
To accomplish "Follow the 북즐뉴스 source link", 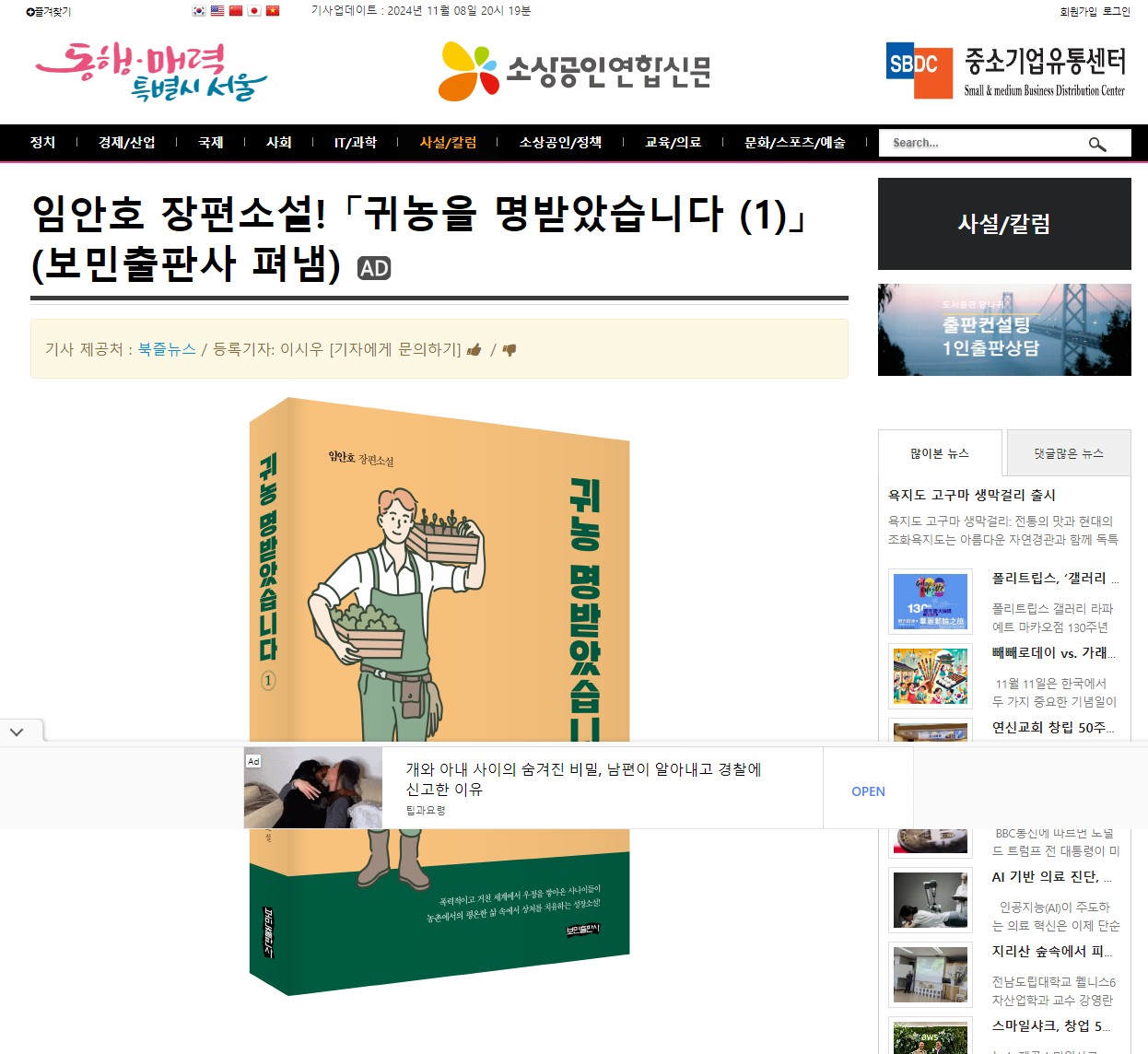I will click(167, 349).
